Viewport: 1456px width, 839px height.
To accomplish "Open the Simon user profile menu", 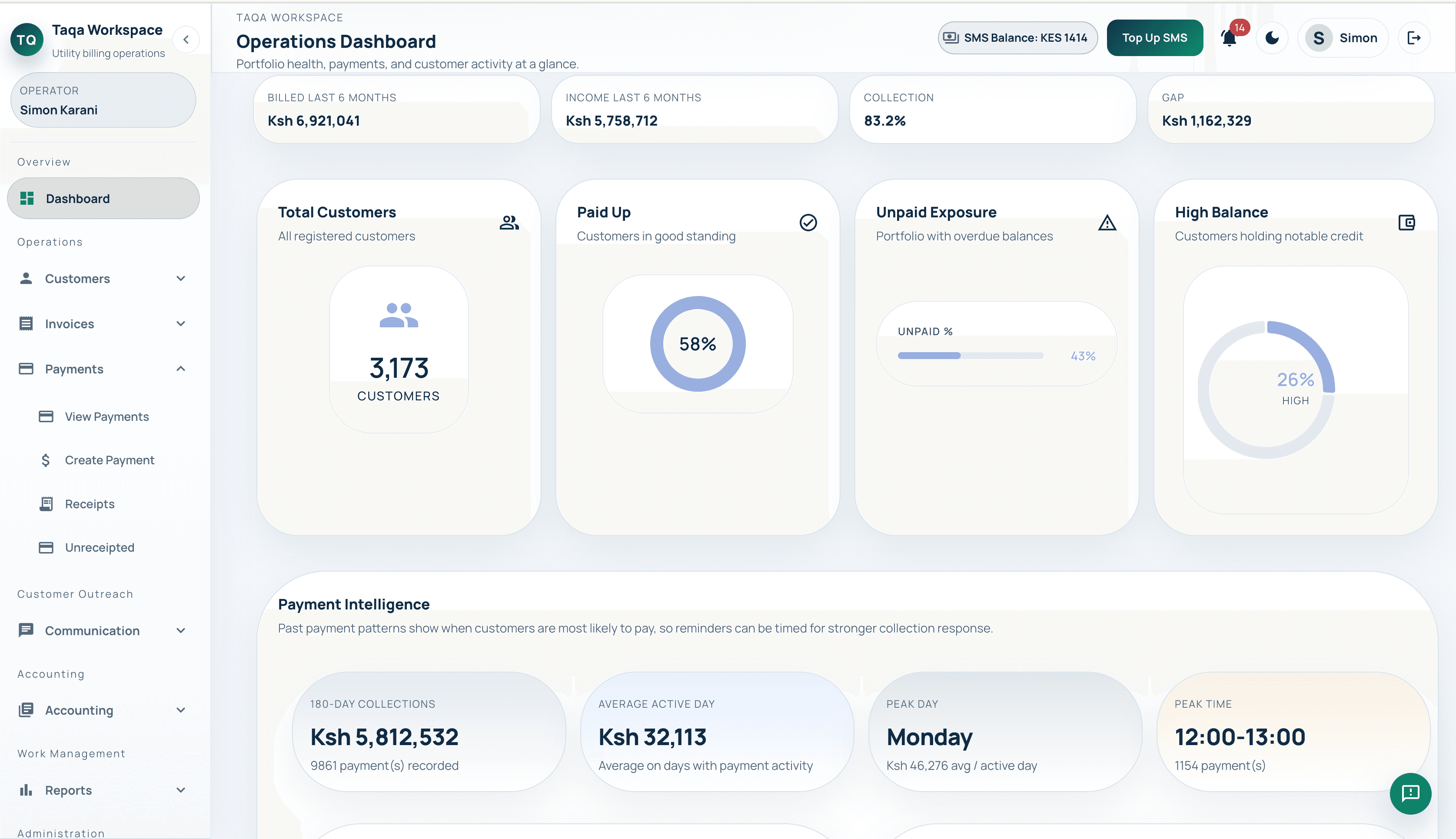I will (1343, 38).
